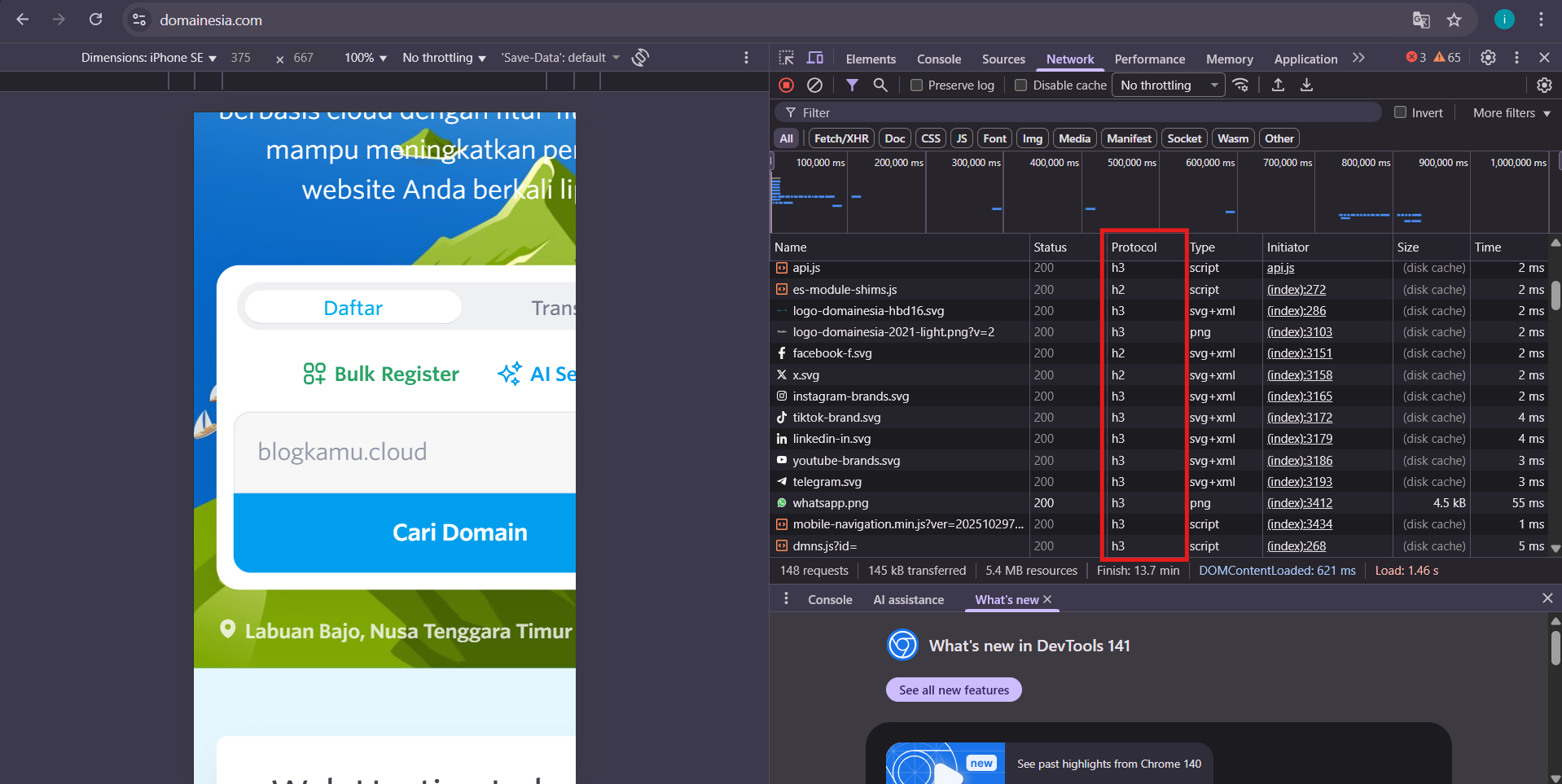
Task: Close the What's new drawer tab
Action: click(1047, 599)
